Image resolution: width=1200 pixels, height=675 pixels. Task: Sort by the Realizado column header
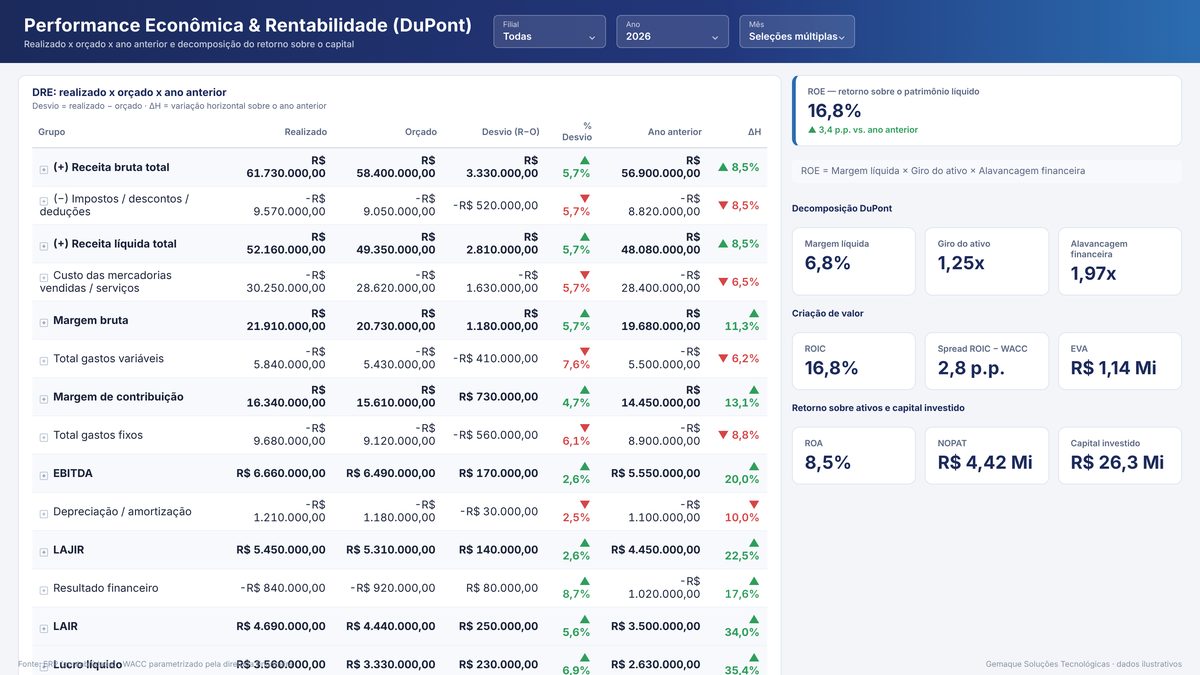click(305, 132)
